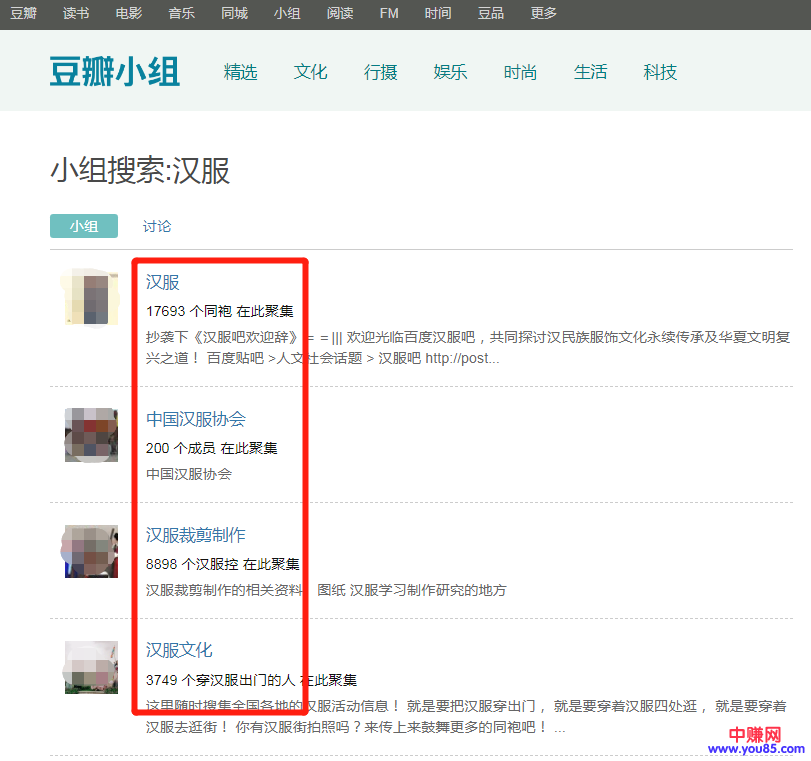Screen dimensions: 811x761
Task: Select the 小组 tab
Action: [x=84, y=226]
